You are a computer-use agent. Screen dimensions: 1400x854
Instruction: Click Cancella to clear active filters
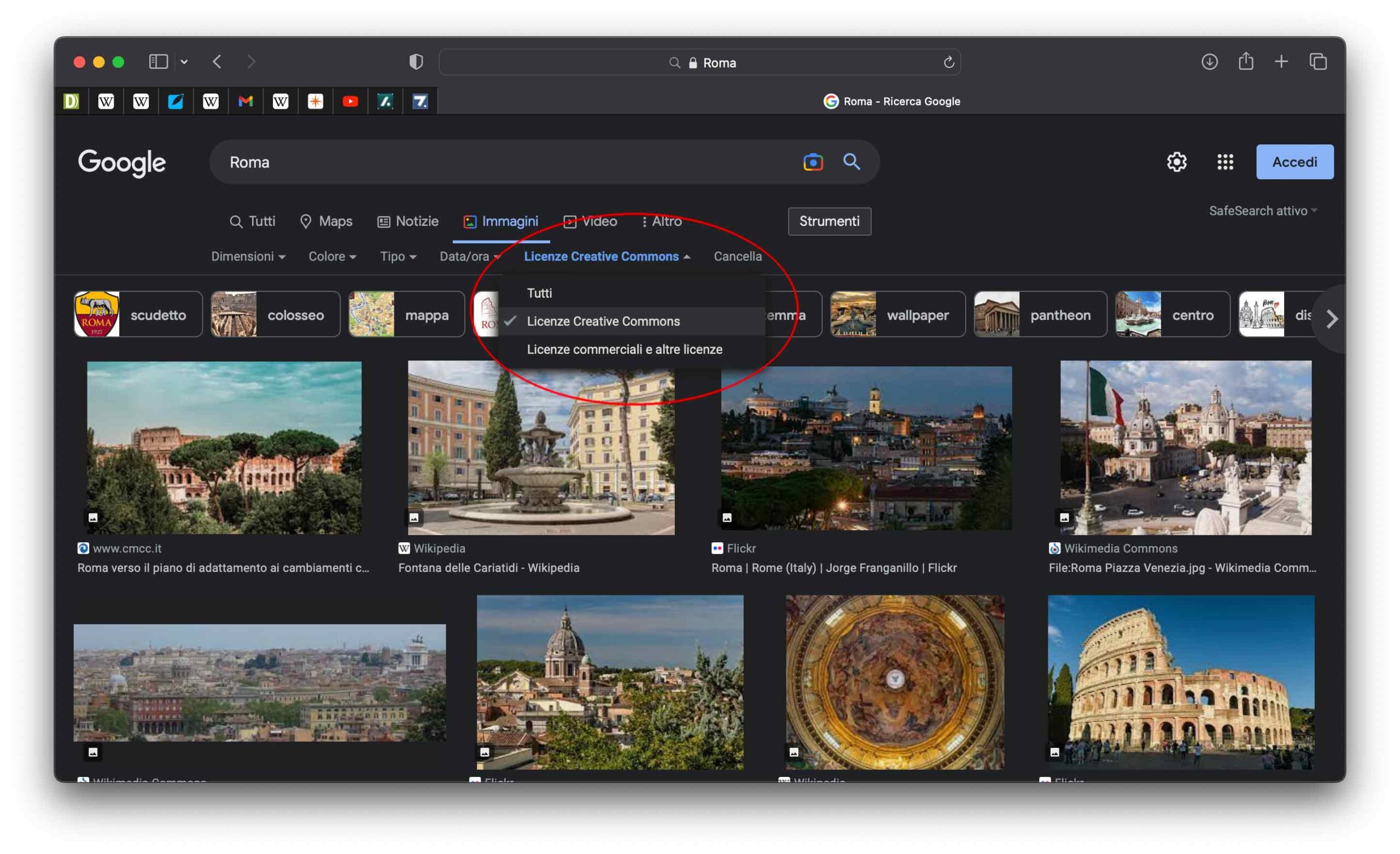click(x=737, y=256)
